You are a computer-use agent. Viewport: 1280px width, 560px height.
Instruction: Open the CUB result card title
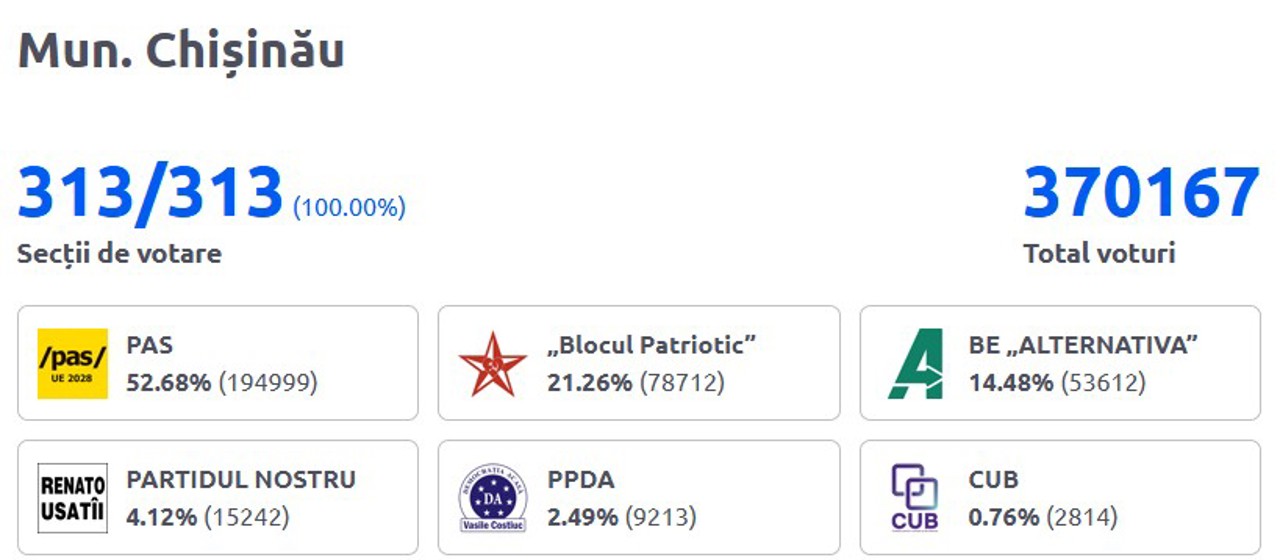click(993, 480)
